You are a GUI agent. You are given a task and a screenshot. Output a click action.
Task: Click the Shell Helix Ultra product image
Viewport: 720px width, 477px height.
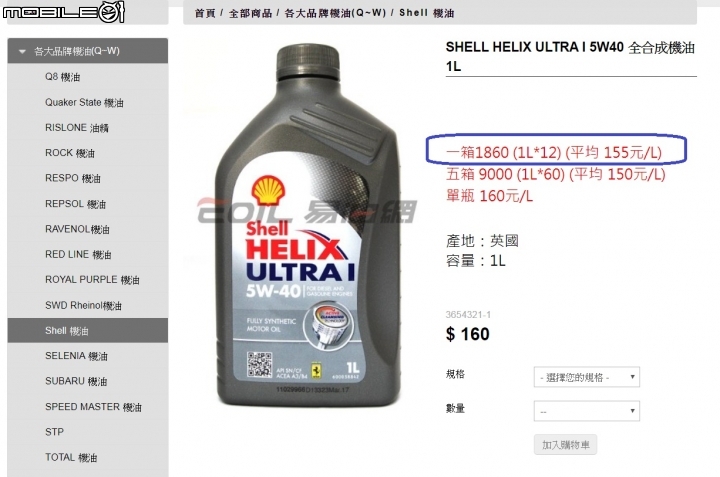click(x=308, y=225)
